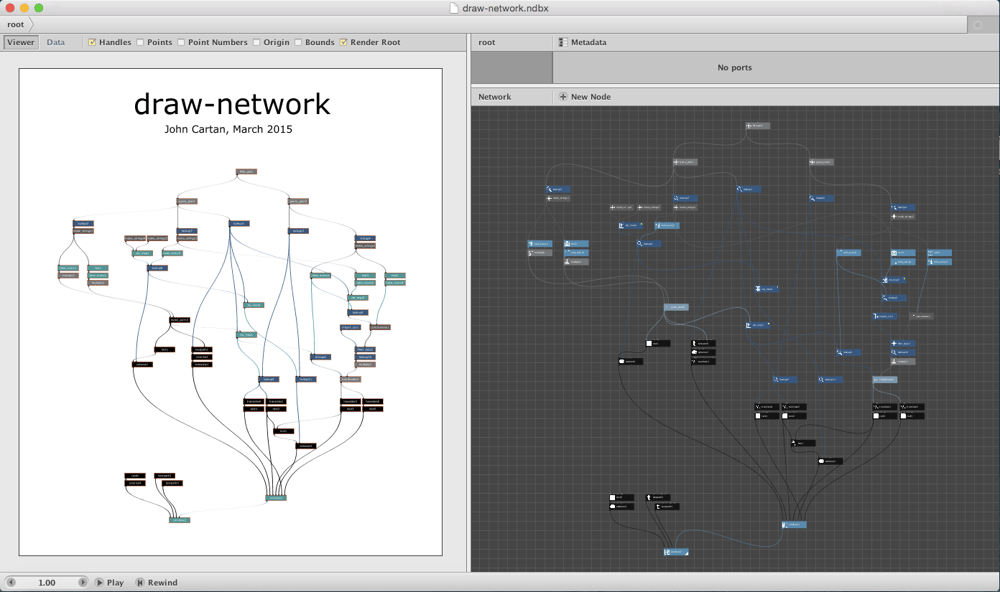This screenshot has width=1000, height=592.
Task: Switch to the Data tab
Action: [x=55, y=42]
